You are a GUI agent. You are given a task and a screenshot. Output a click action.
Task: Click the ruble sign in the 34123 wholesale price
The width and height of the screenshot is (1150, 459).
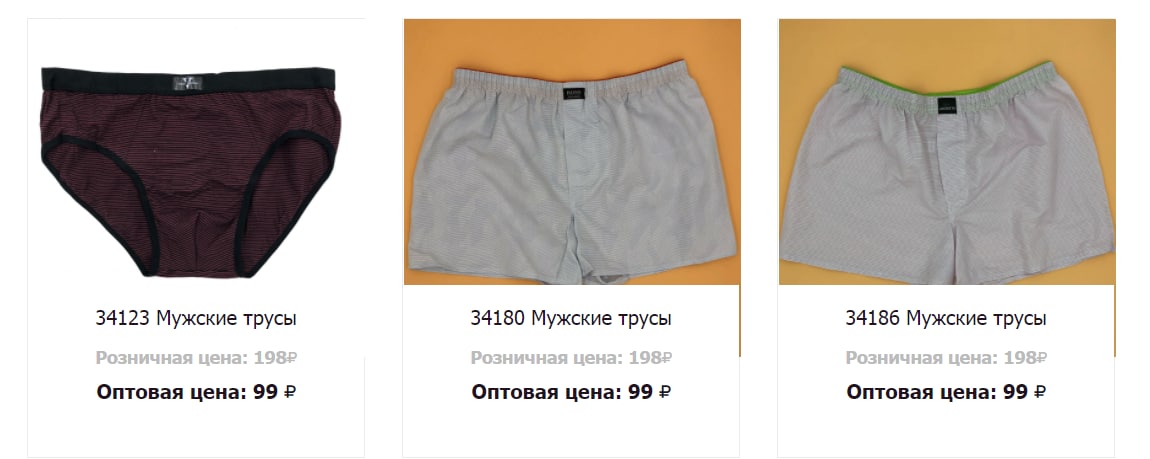click(290, 392)
